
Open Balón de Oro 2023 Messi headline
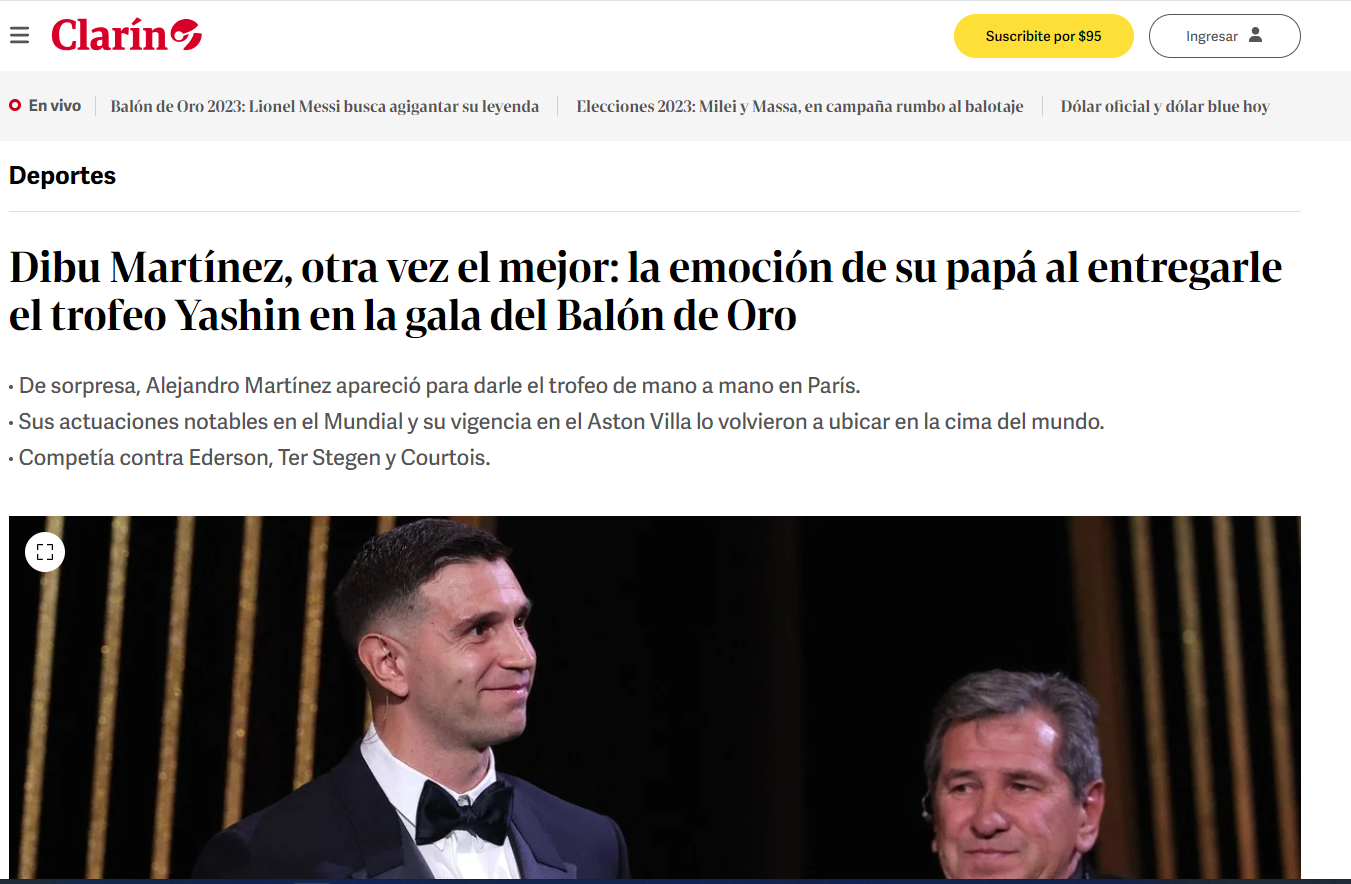325,106
